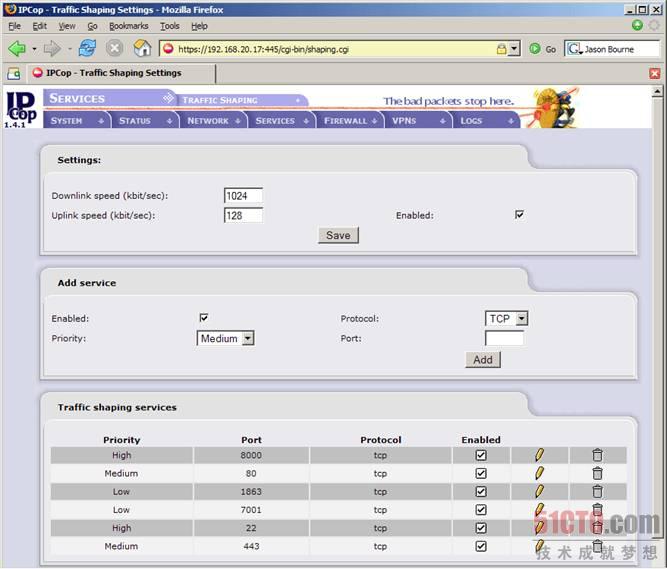Open the Go menu

click(92, 26)
